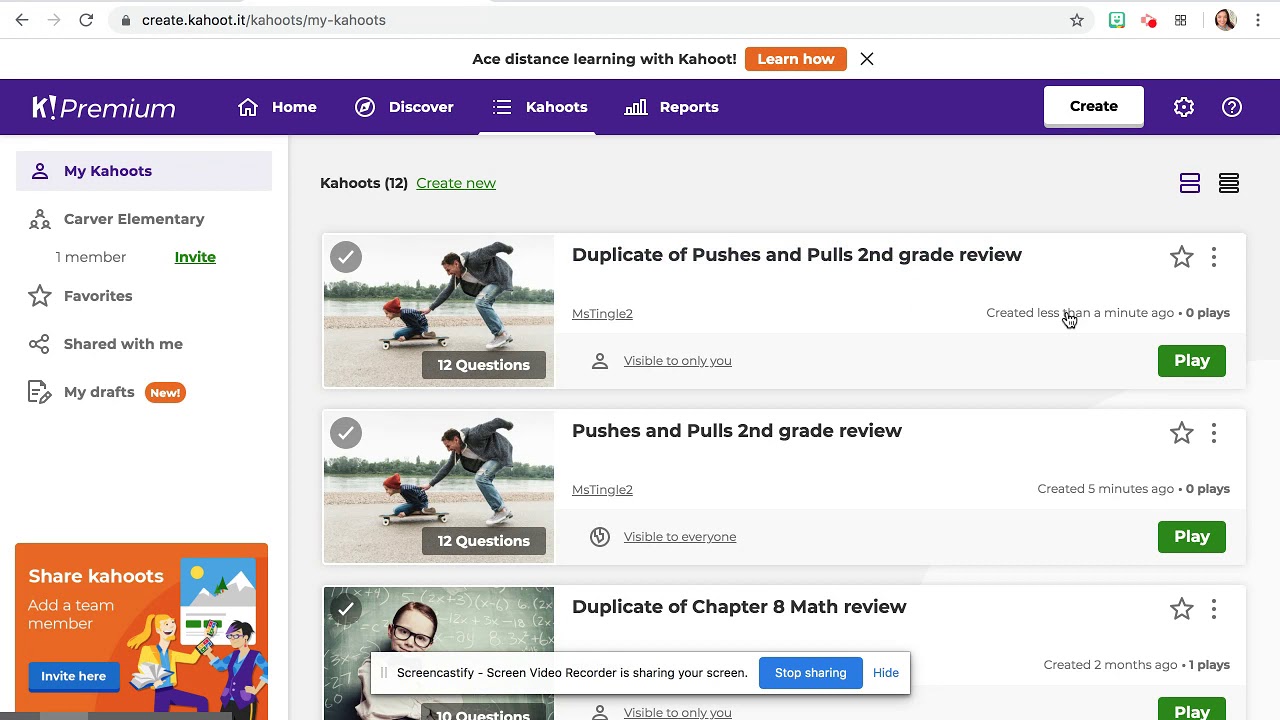
Task: Go to the Home tab
Action: tap(277, 107)
